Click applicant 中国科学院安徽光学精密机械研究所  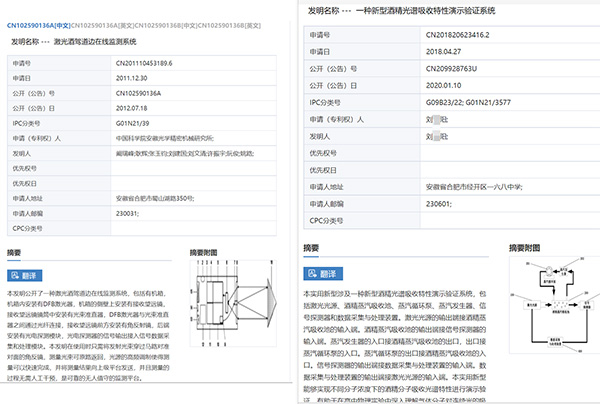pyautogui.click(x=165, y=138)
